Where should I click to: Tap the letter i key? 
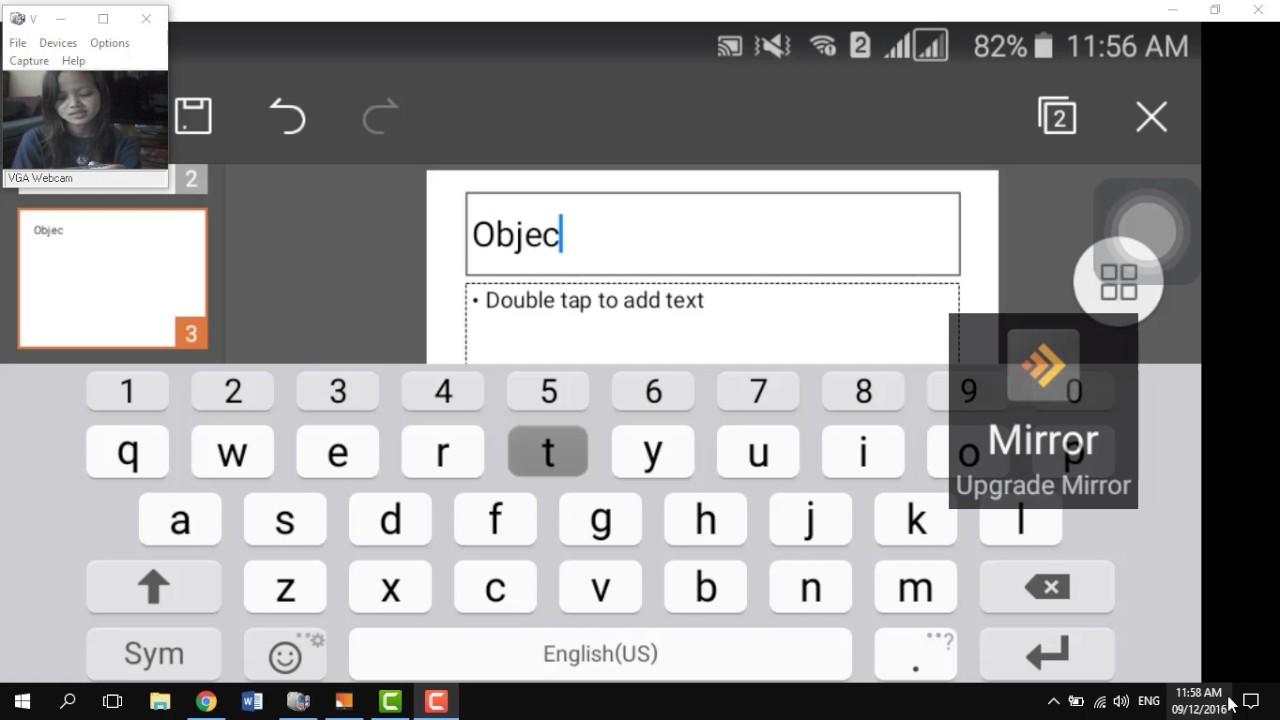pyautogui.click(x=863, y=453)
